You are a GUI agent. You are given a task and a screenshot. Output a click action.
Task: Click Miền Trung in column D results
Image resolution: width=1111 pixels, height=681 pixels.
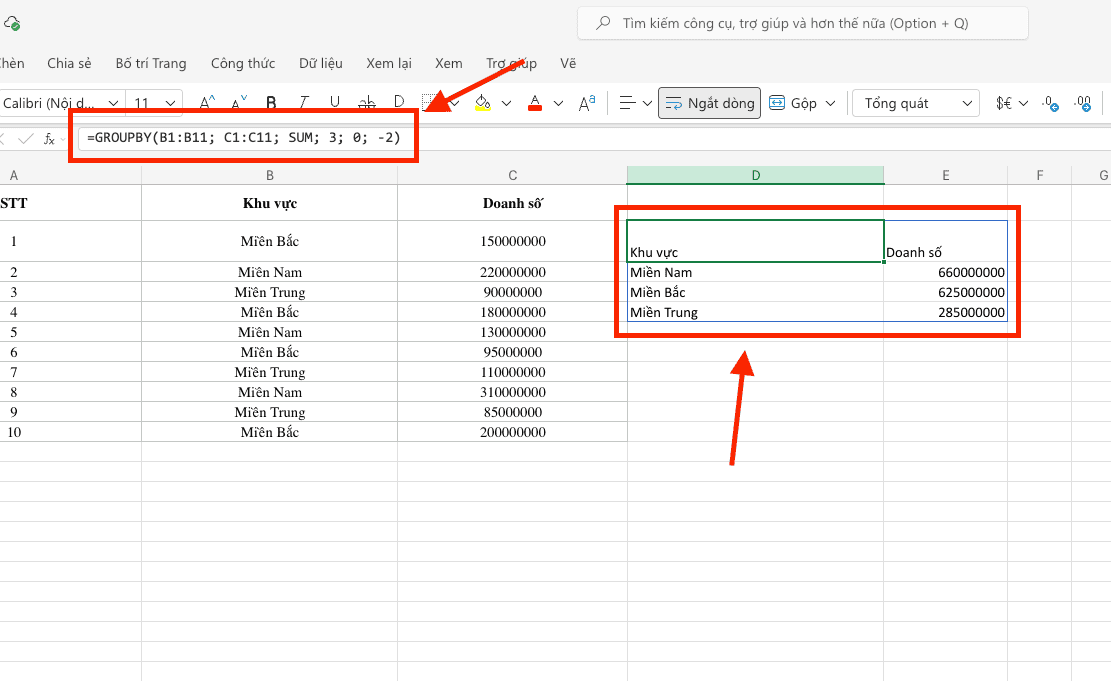pyautogui.click(x=755, y=313)
